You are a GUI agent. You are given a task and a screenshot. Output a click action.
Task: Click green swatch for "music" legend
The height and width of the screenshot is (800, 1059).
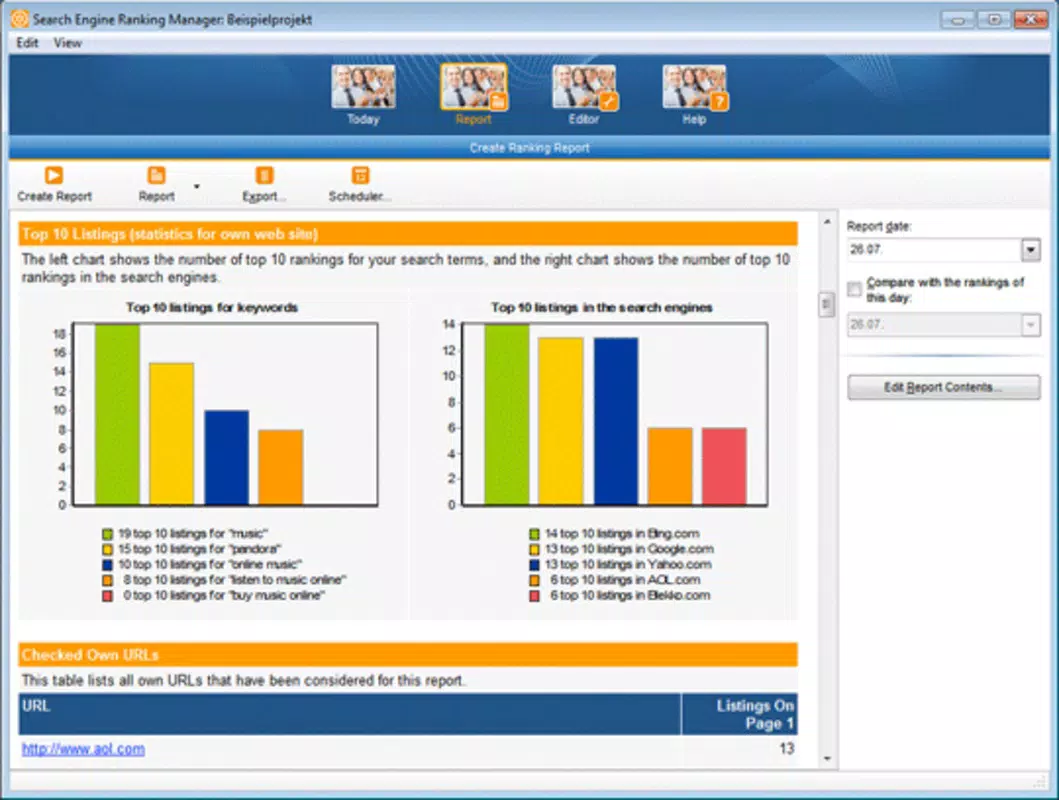pyautogui.click(x=107, y=534)
